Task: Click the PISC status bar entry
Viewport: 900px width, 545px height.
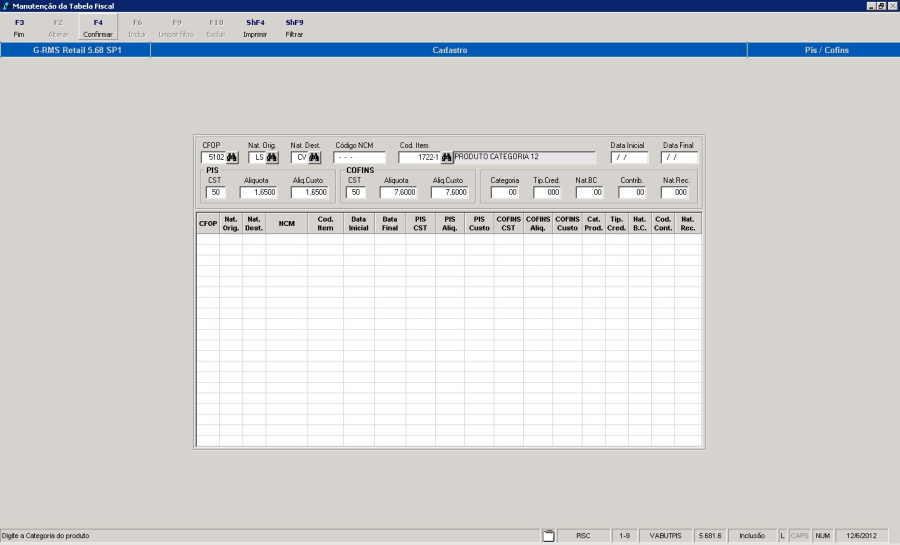Action: pos(583,536)
